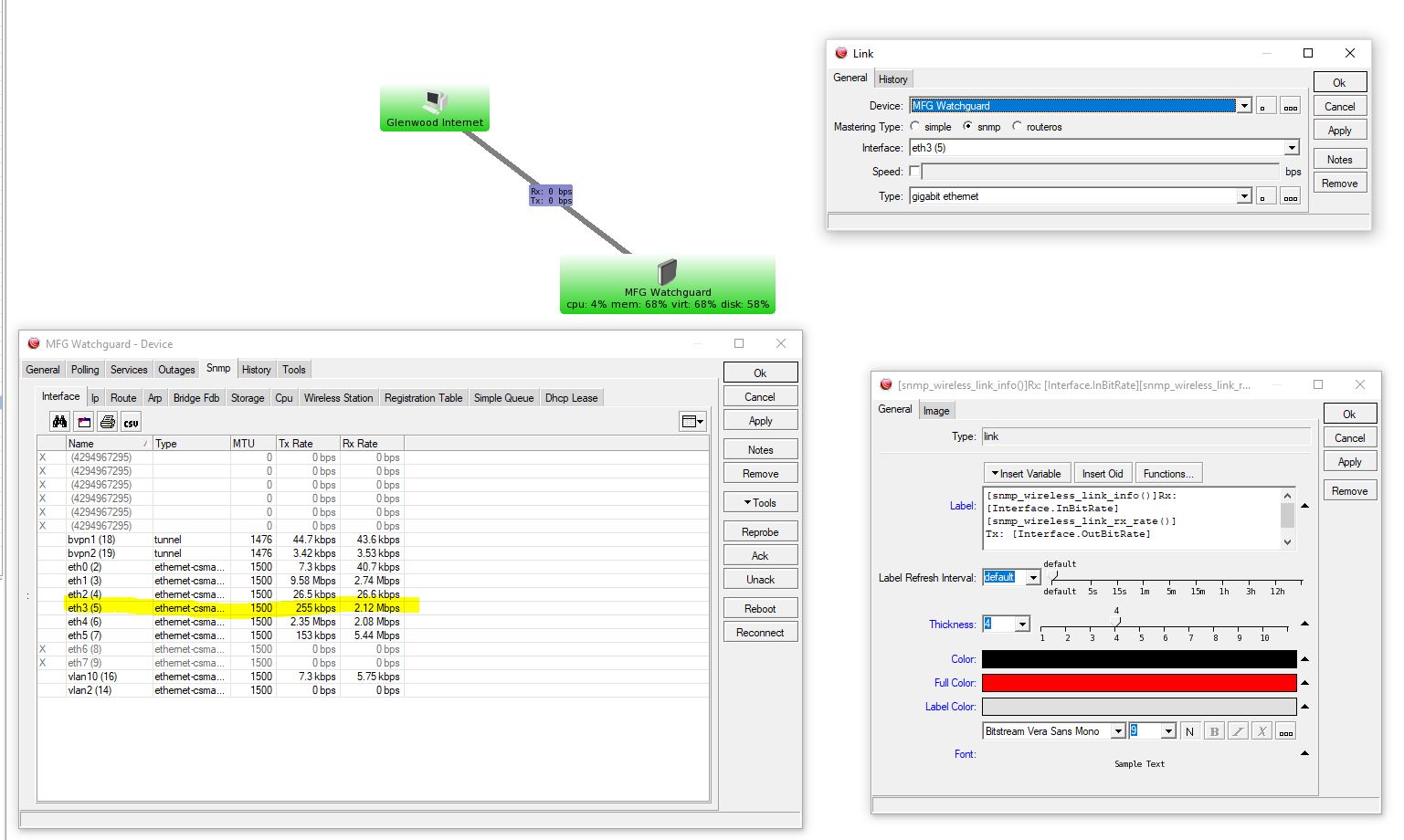1404x840 pixels.
Task: Open the Type dropdown showing gigabit ethernet
Action: tap(1244, 196)
